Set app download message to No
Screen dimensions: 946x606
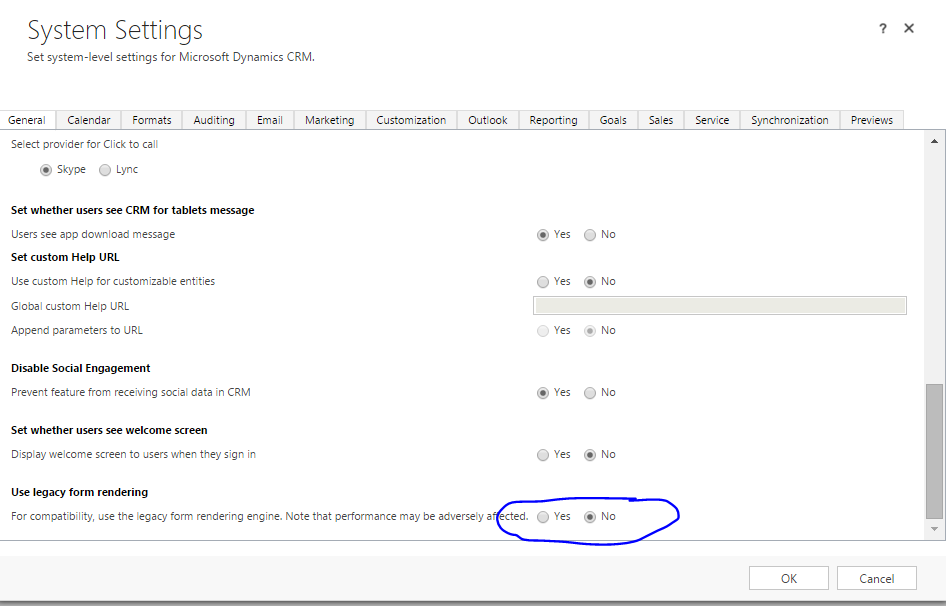(x=590, y=235)
